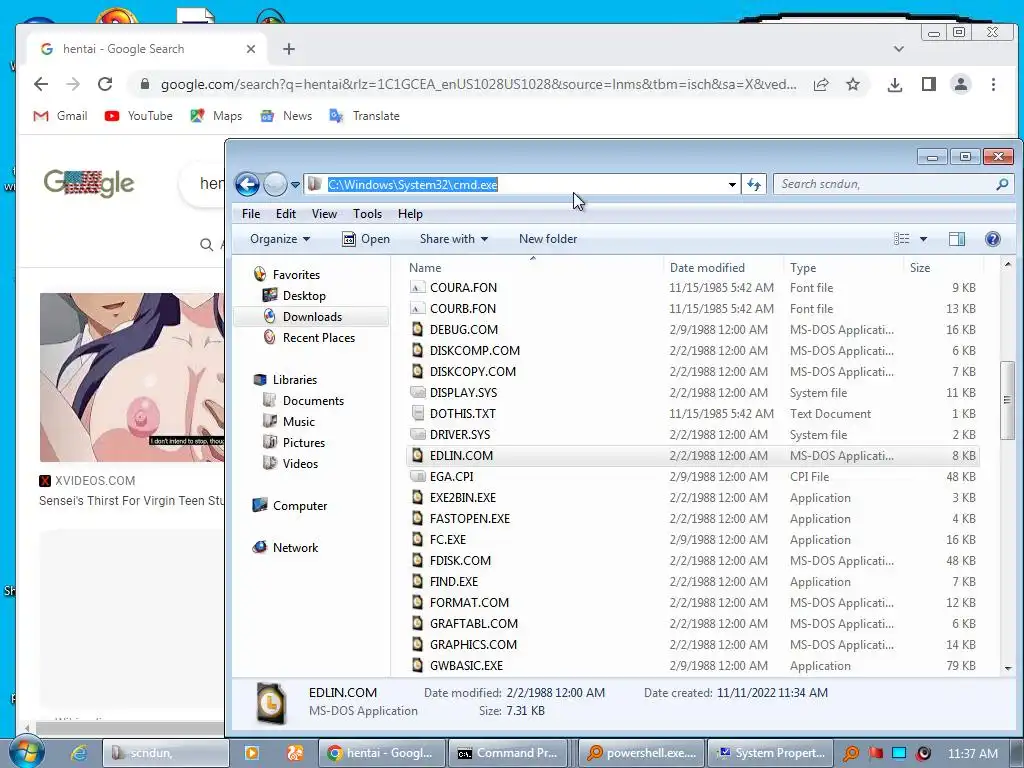Click the magnifier icon in the Explorer search box
Viewport: 1024px width, 768px height.
coord(1002,184)
